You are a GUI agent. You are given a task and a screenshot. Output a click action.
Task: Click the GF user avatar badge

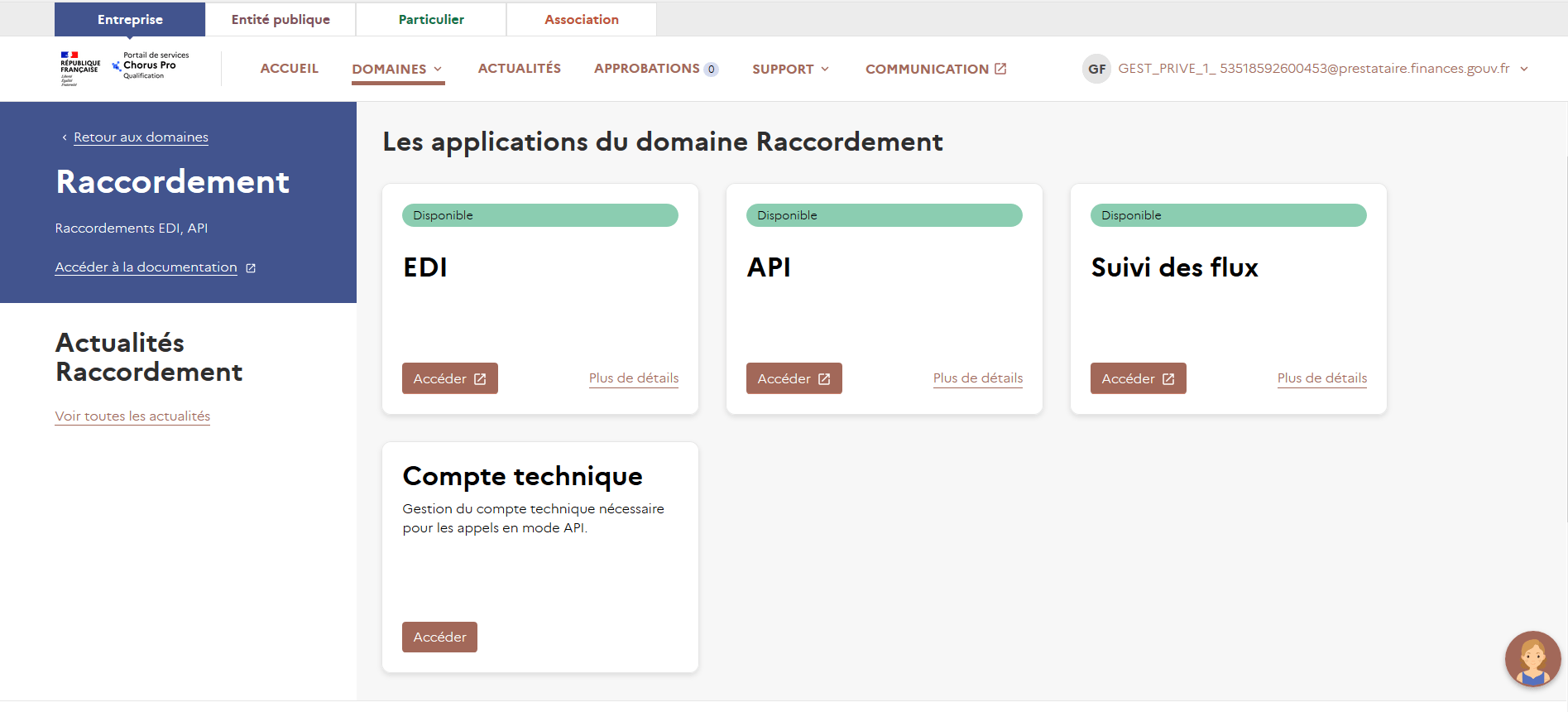click(1096, 69)
